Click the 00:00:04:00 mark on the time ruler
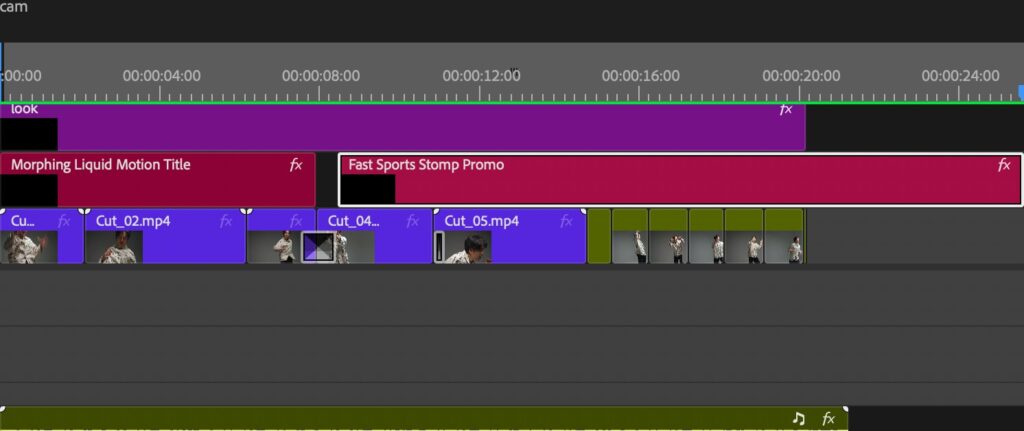1024x431 pixels. 162,76
